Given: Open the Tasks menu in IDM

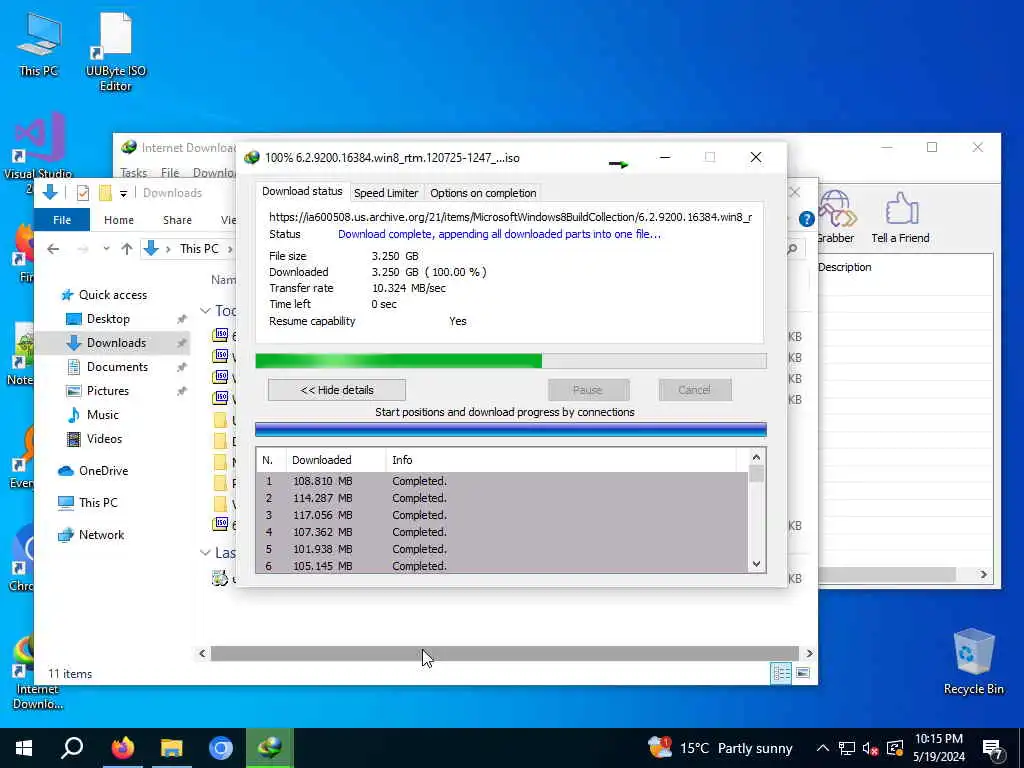Looking at the screenshot, I should click(x=134, y=172).
